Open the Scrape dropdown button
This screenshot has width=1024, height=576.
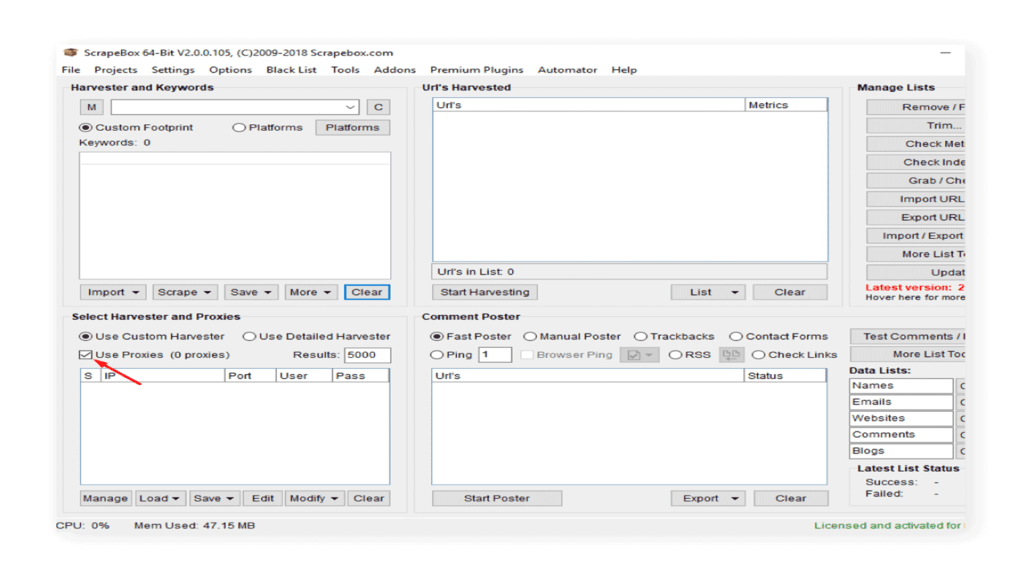185,292
